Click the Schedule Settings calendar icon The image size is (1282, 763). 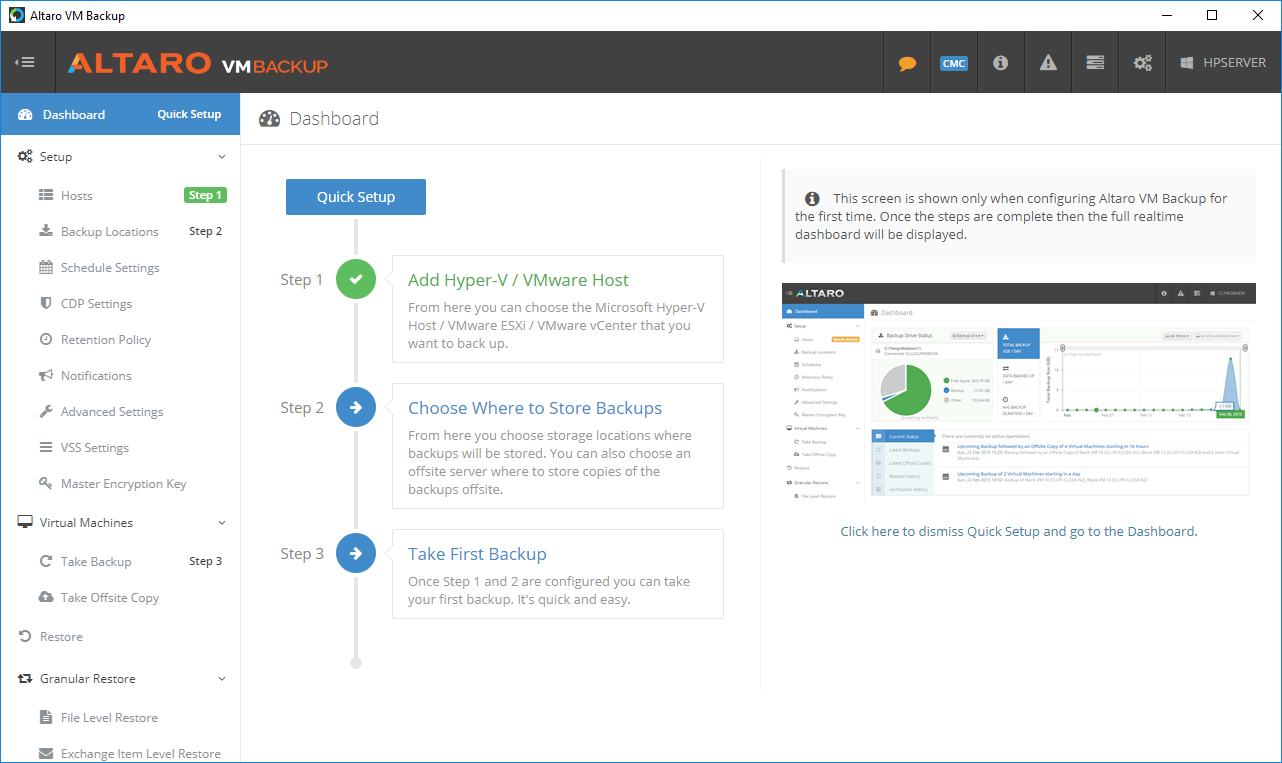[46, 267]
